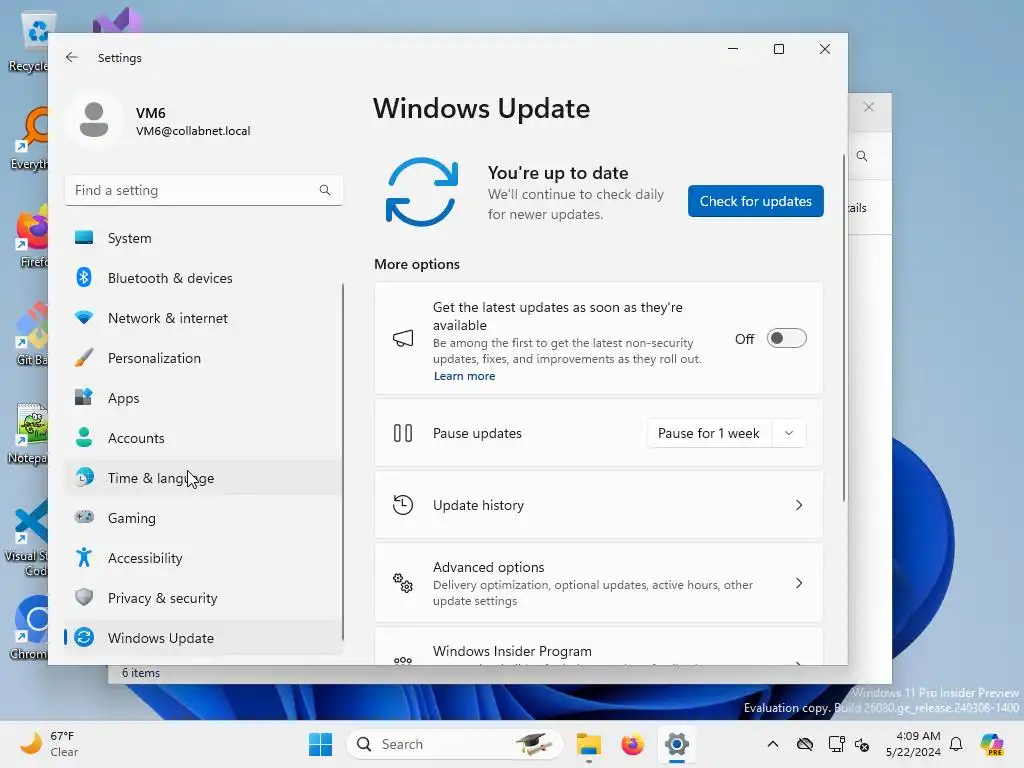
Task: Click the Personalization brush icon
Action: 84,358
